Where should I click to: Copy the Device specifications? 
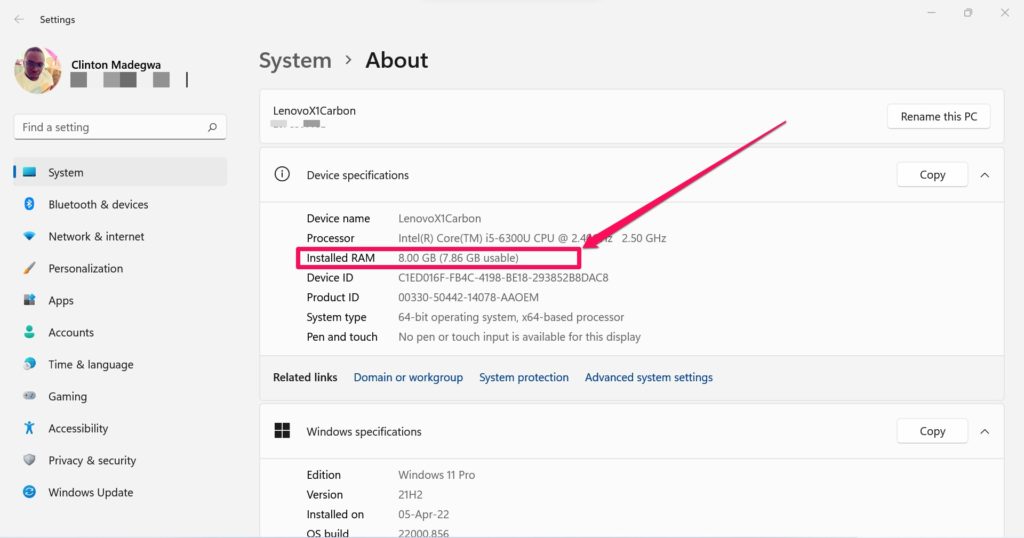[x=932, y=175]
